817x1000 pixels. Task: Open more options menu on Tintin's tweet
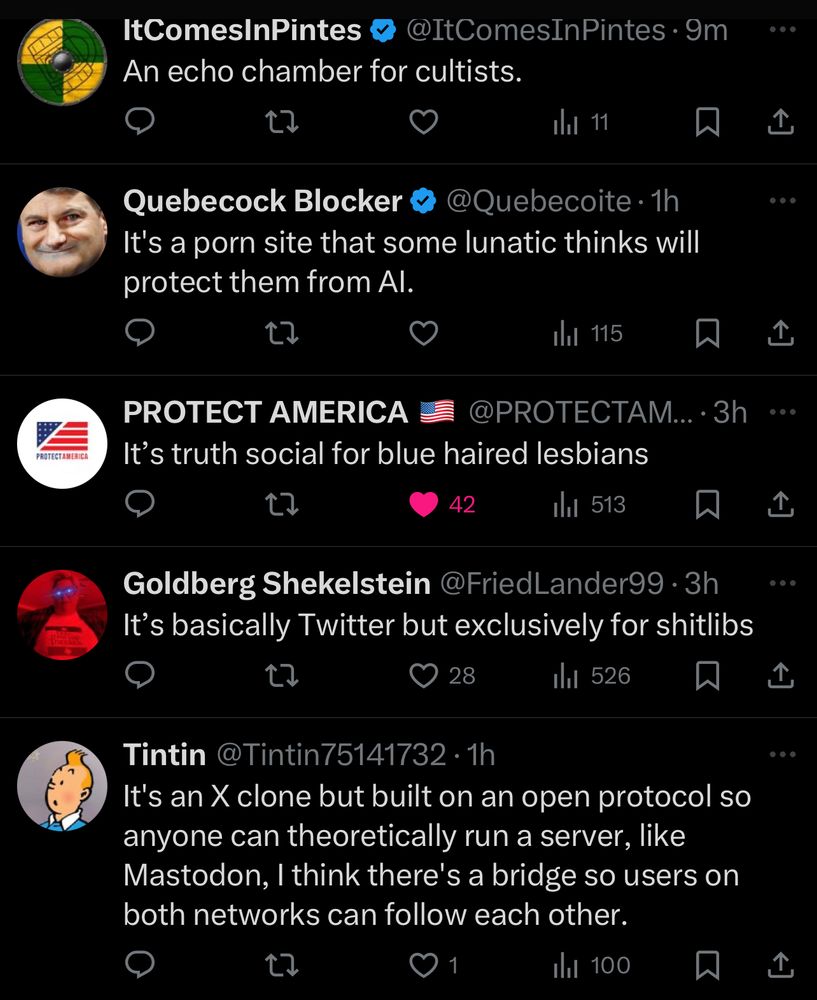783,754
